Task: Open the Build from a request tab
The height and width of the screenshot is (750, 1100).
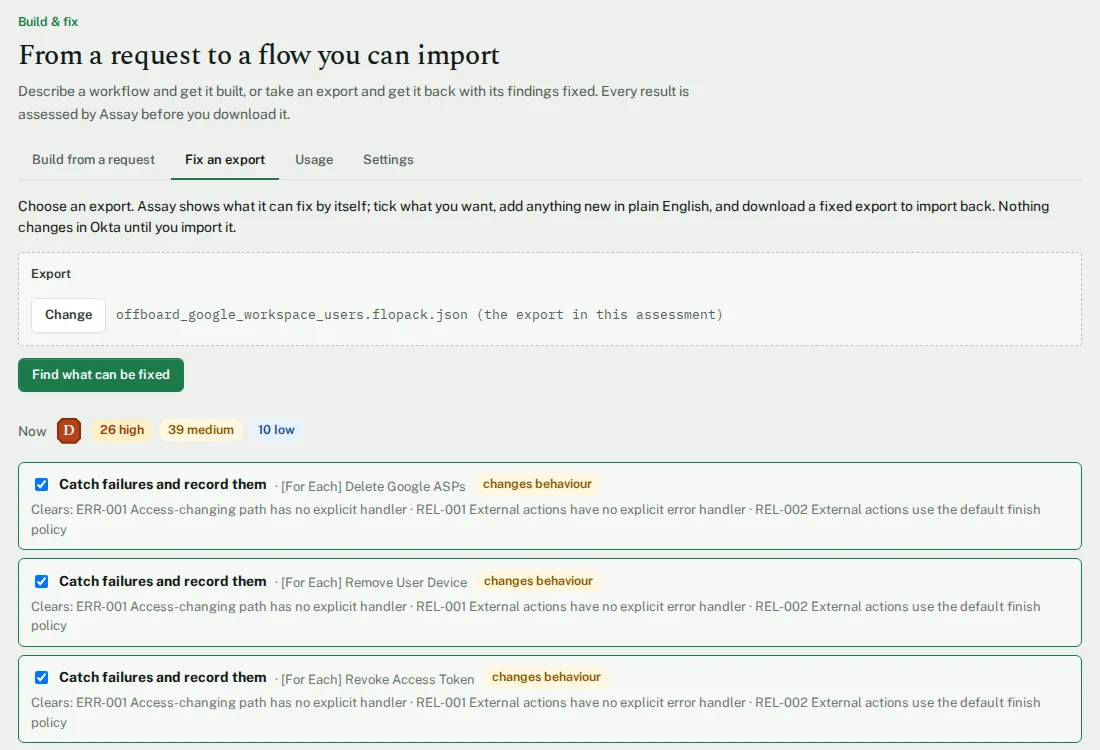Action: pos(93,159)
